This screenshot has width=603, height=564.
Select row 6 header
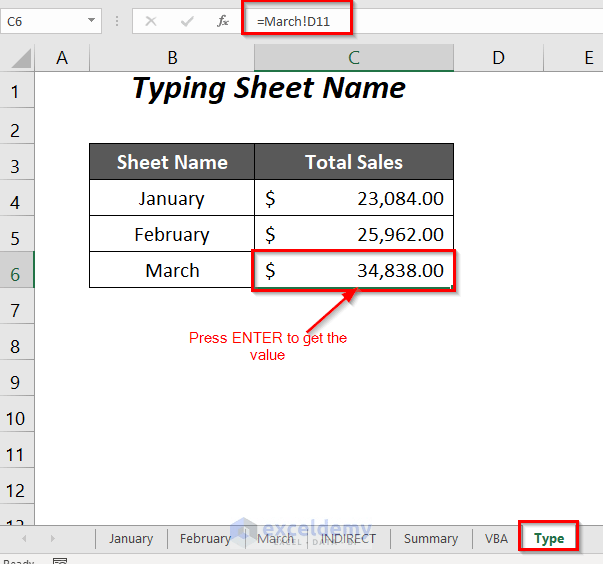(x=15, y=270)
